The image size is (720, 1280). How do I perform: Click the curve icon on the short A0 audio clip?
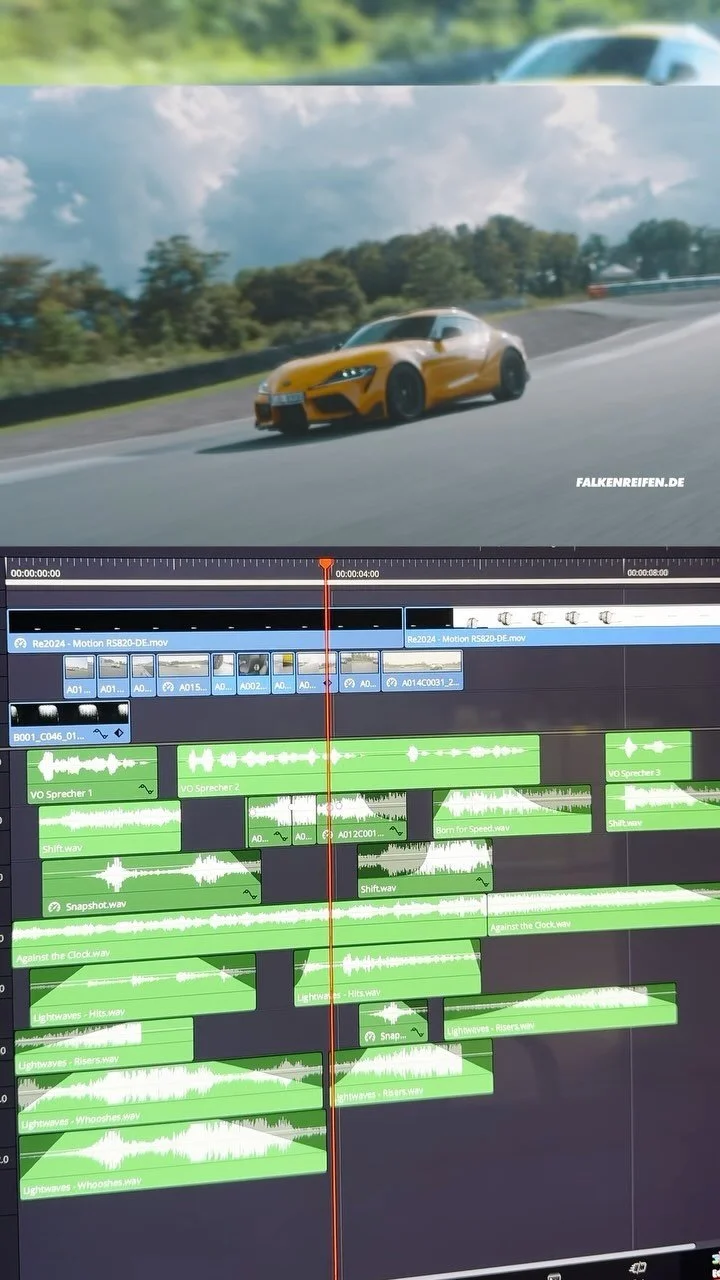pyautogui.click(x=280, y=835)
